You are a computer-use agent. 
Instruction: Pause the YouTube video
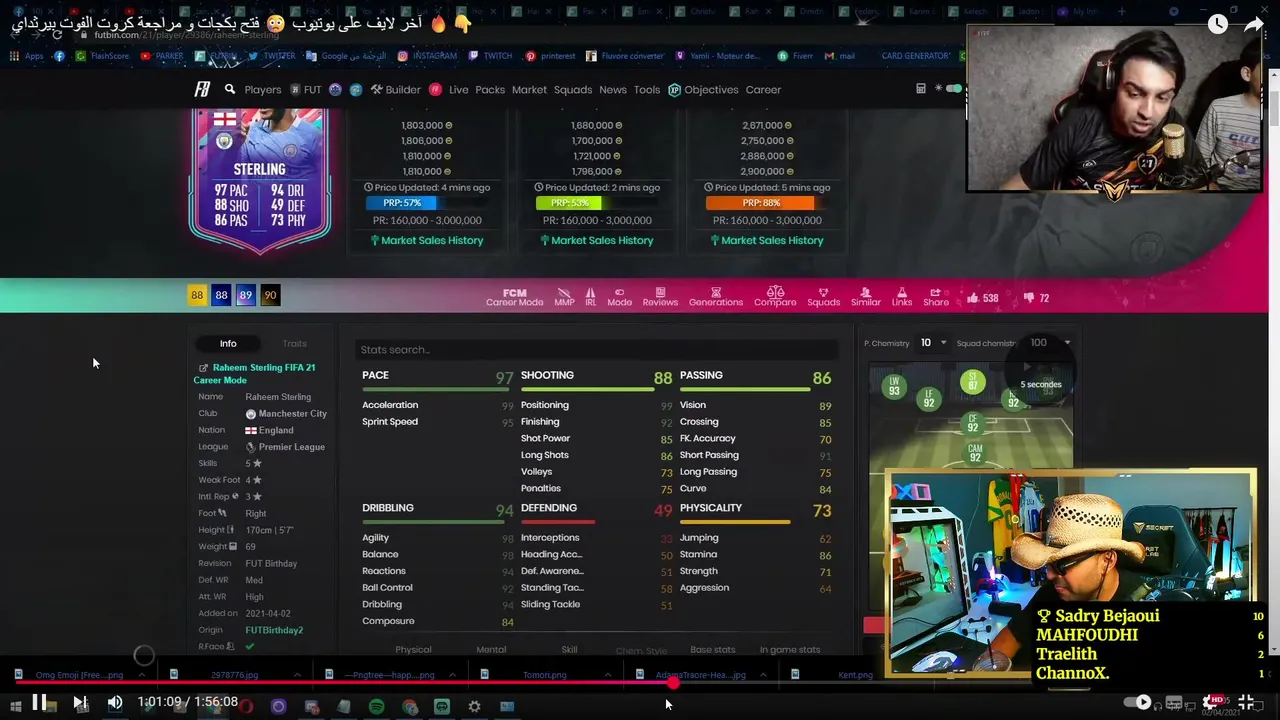point(39,702)
